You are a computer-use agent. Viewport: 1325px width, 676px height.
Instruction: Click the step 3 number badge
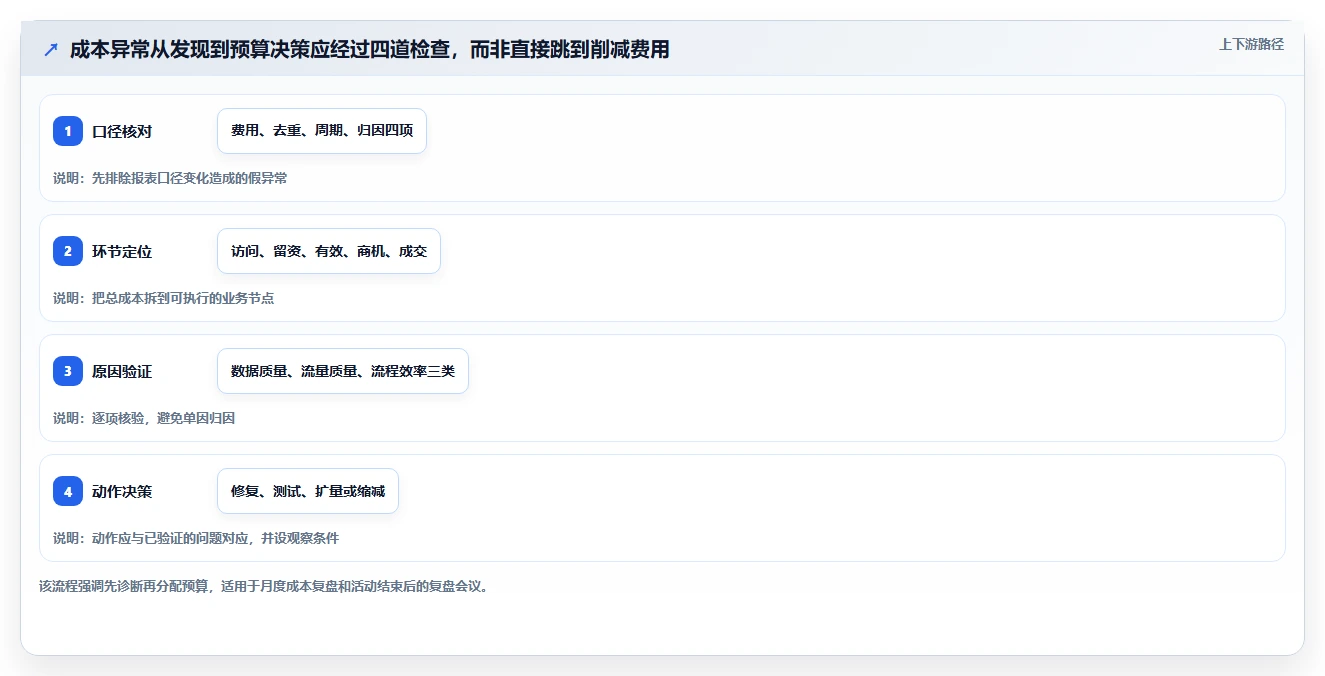tap(68, 371)
